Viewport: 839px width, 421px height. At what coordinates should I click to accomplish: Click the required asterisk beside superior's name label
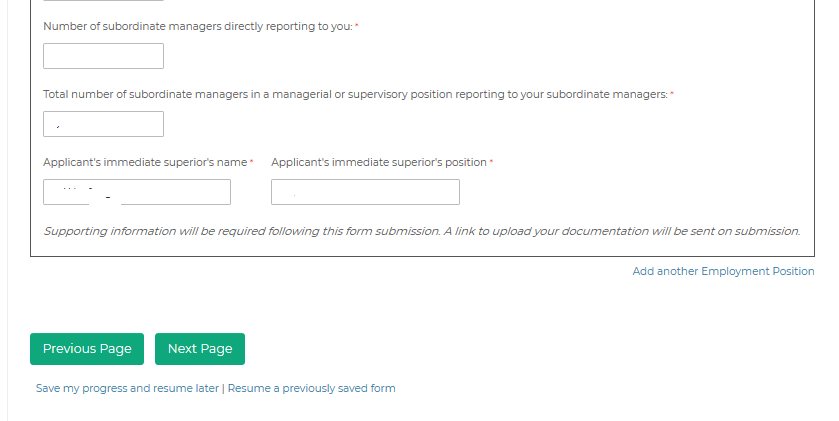251,161
